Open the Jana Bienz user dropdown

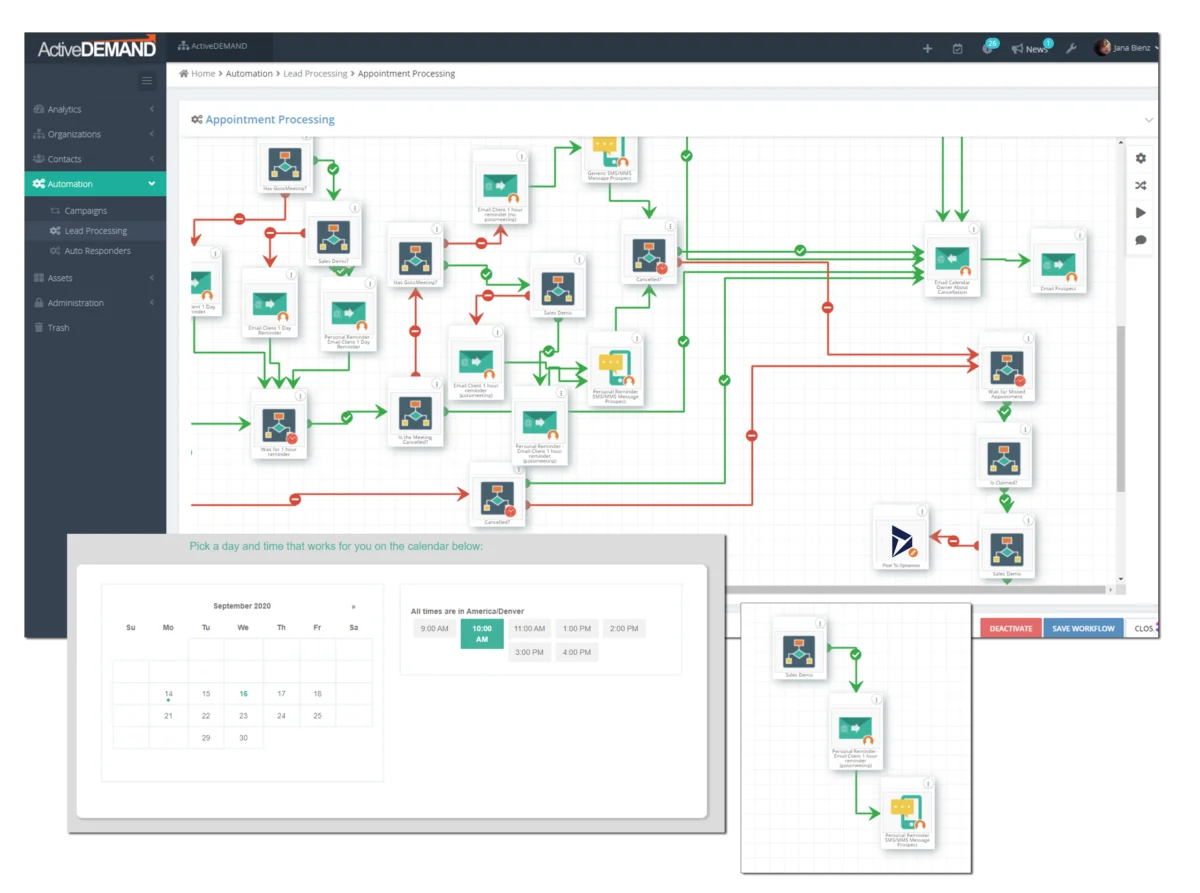coord(1127,48)
